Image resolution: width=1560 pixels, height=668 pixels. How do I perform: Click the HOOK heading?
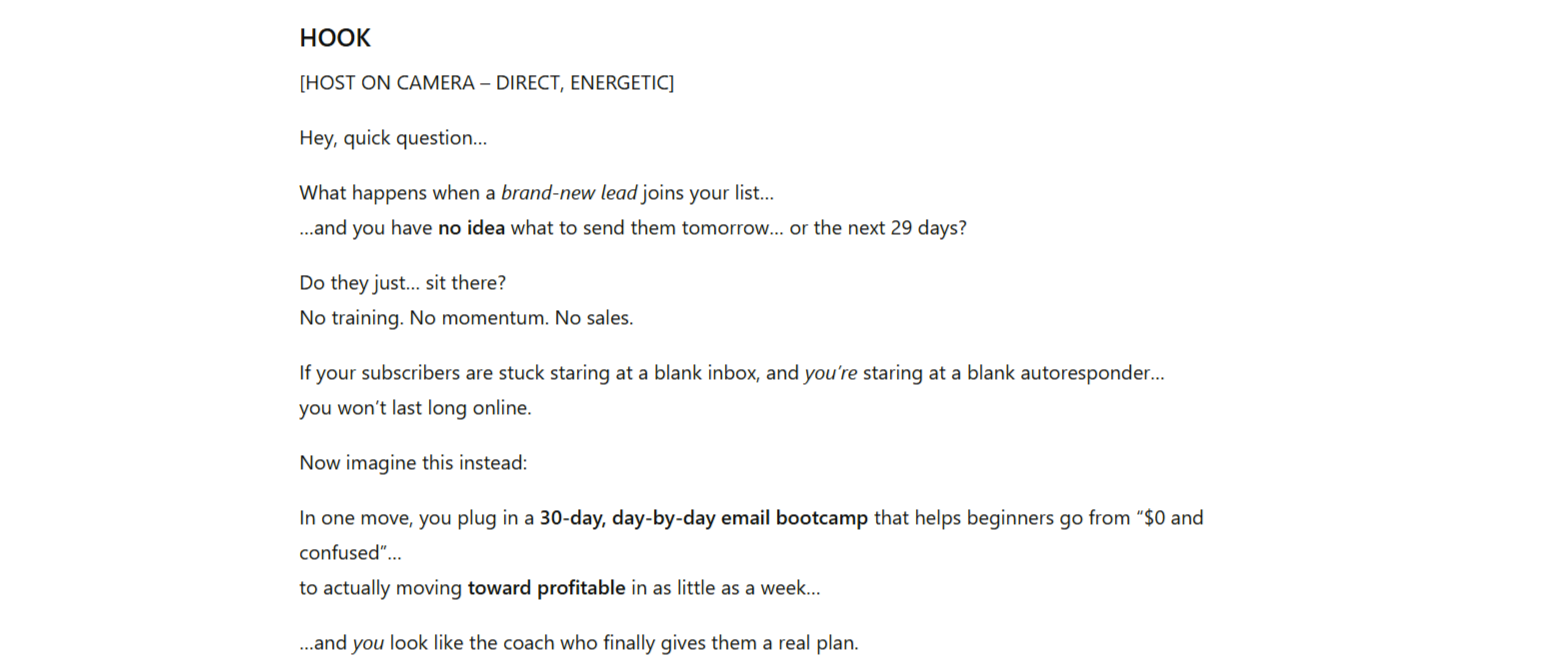pyautogui.click(x=335, y=38)
